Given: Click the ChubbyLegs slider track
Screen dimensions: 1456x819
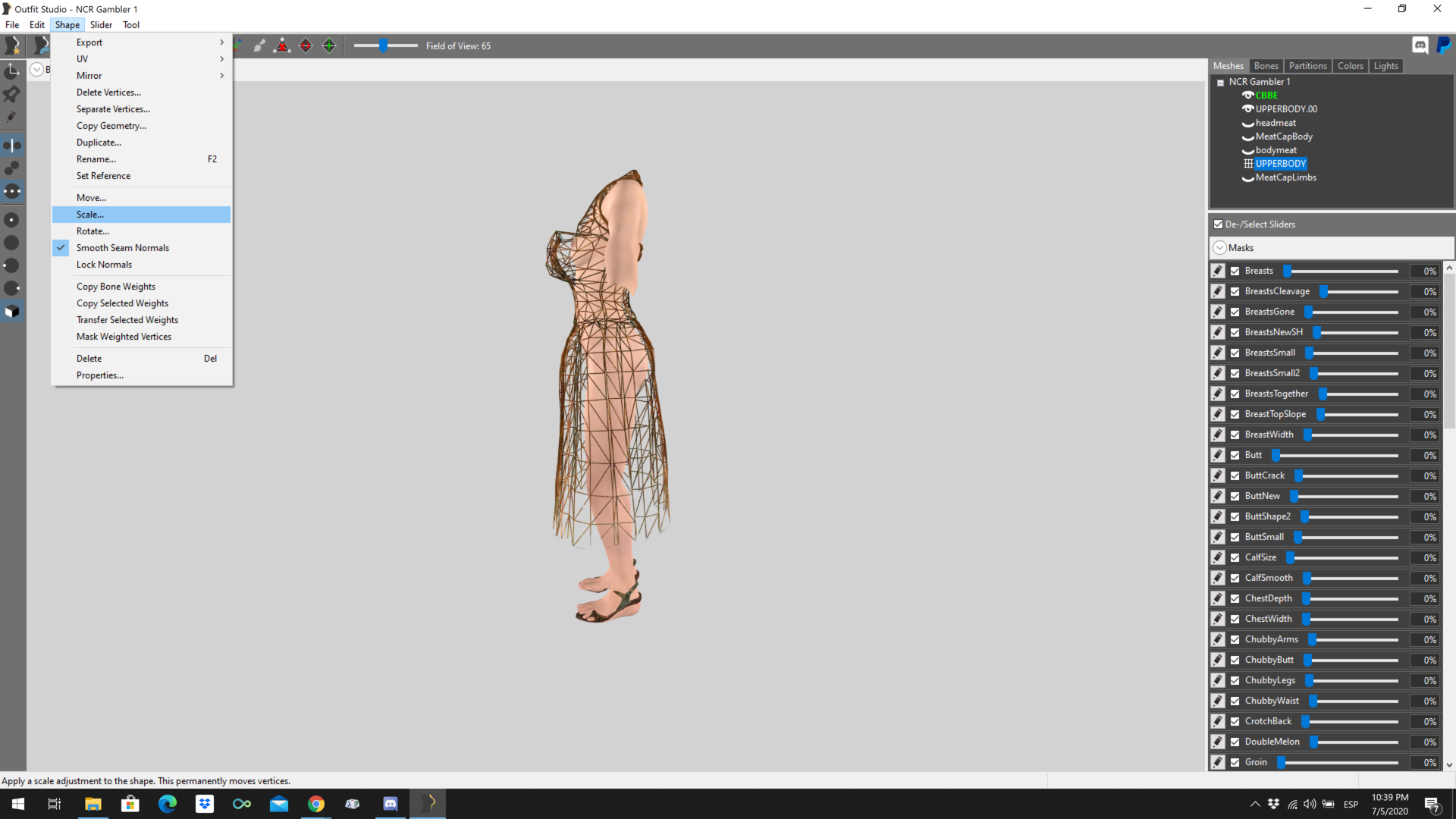Looking at the screenshot, I should pos(1353,680).
